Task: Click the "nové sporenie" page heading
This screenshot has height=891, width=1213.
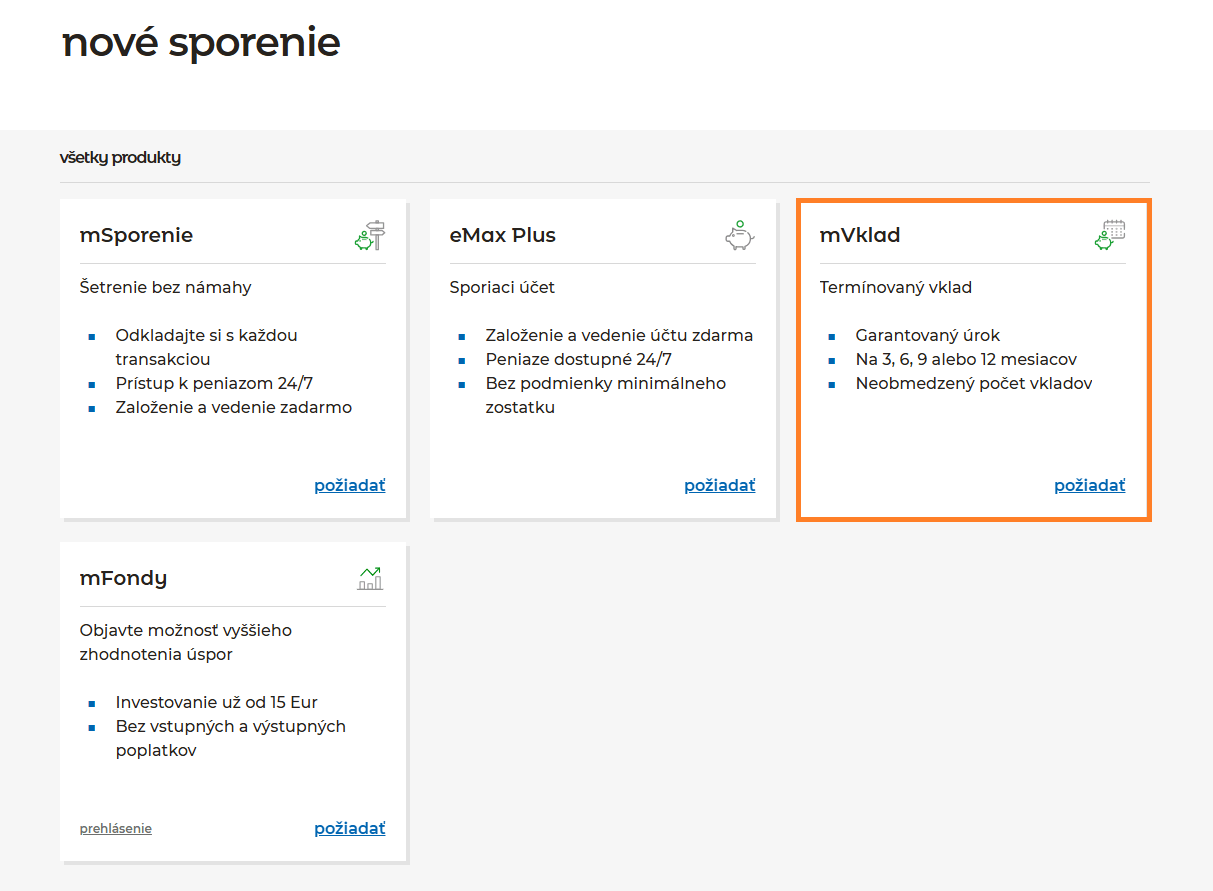Action: coord(201,42)
